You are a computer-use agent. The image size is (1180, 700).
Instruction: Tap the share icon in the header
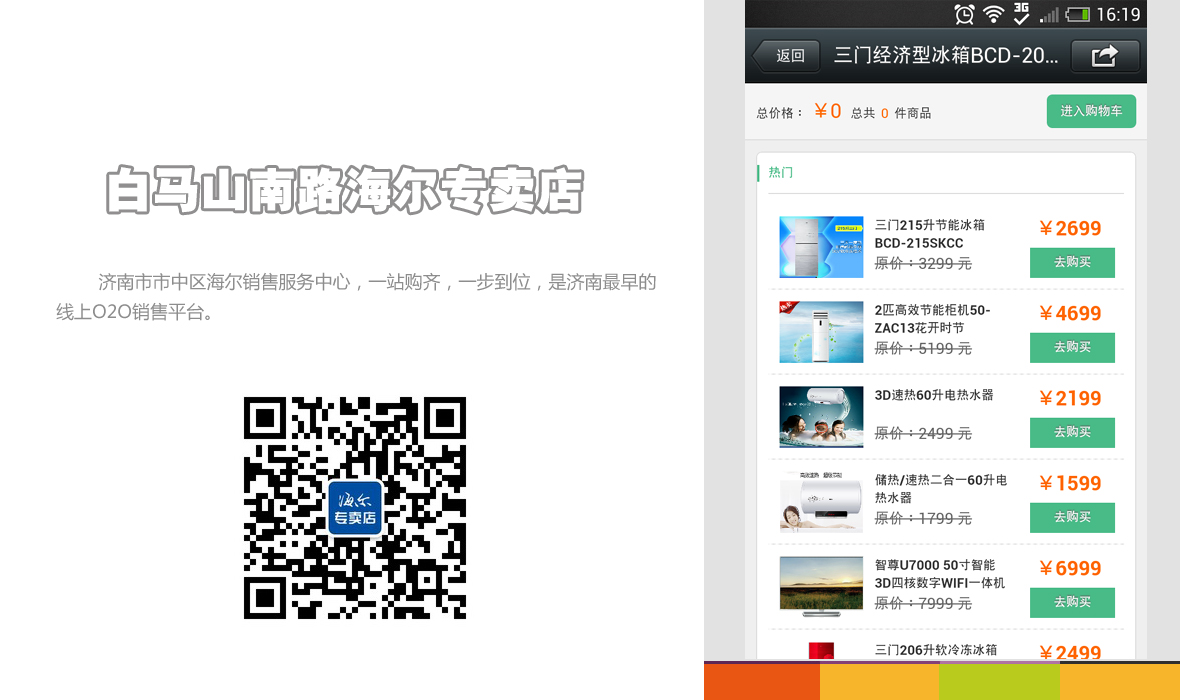pos(1105,56)
